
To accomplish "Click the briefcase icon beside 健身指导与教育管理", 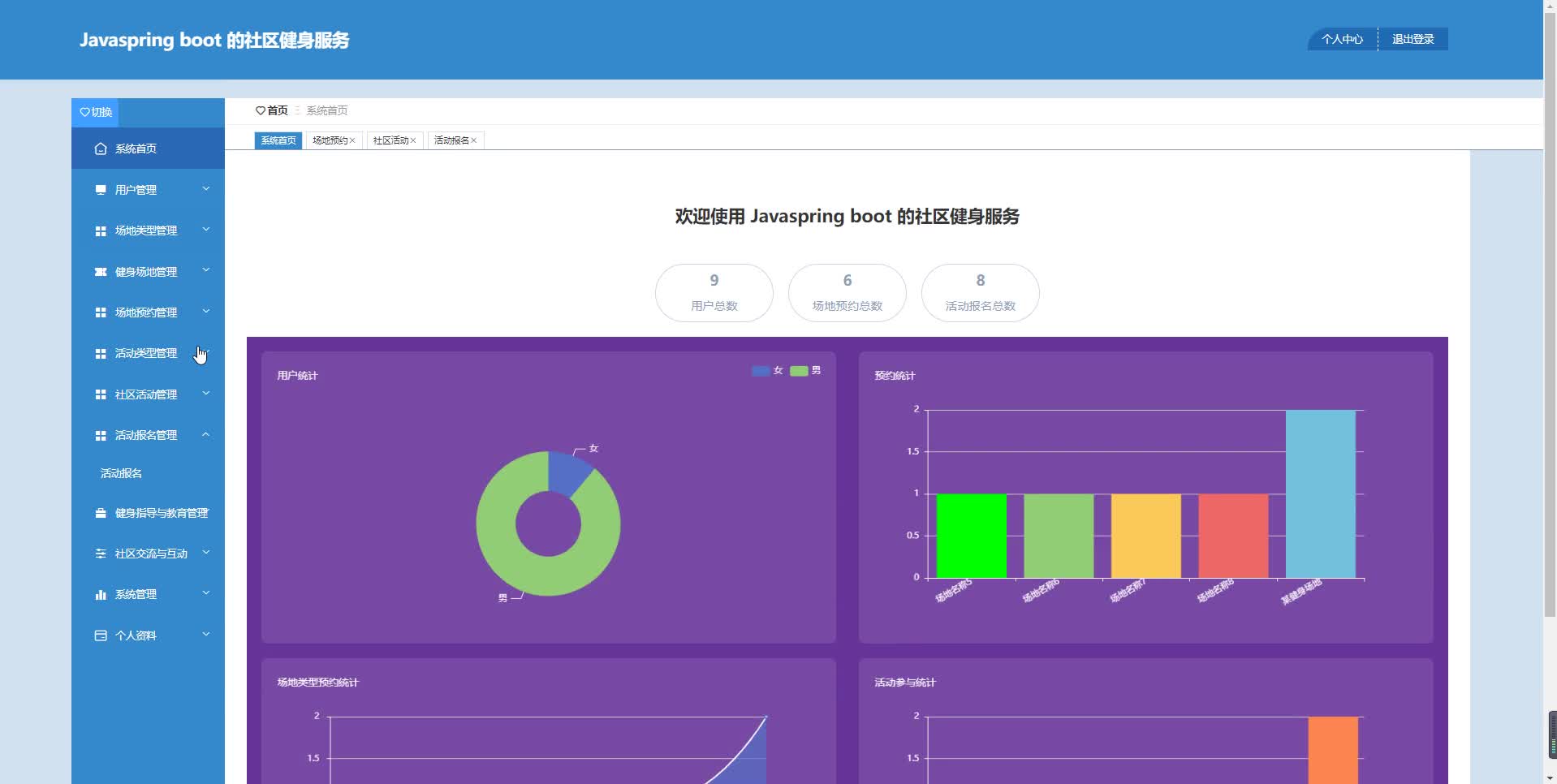I will [x=101, y=513].
